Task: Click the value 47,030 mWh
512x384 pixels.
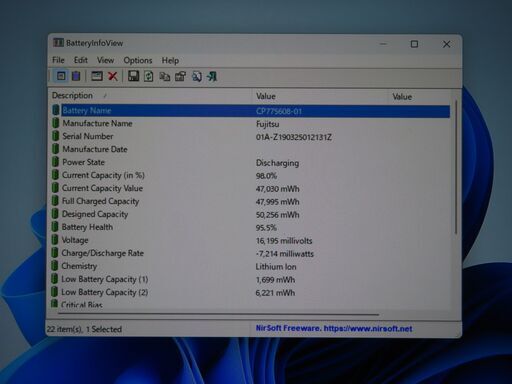Action: (277, 189)
